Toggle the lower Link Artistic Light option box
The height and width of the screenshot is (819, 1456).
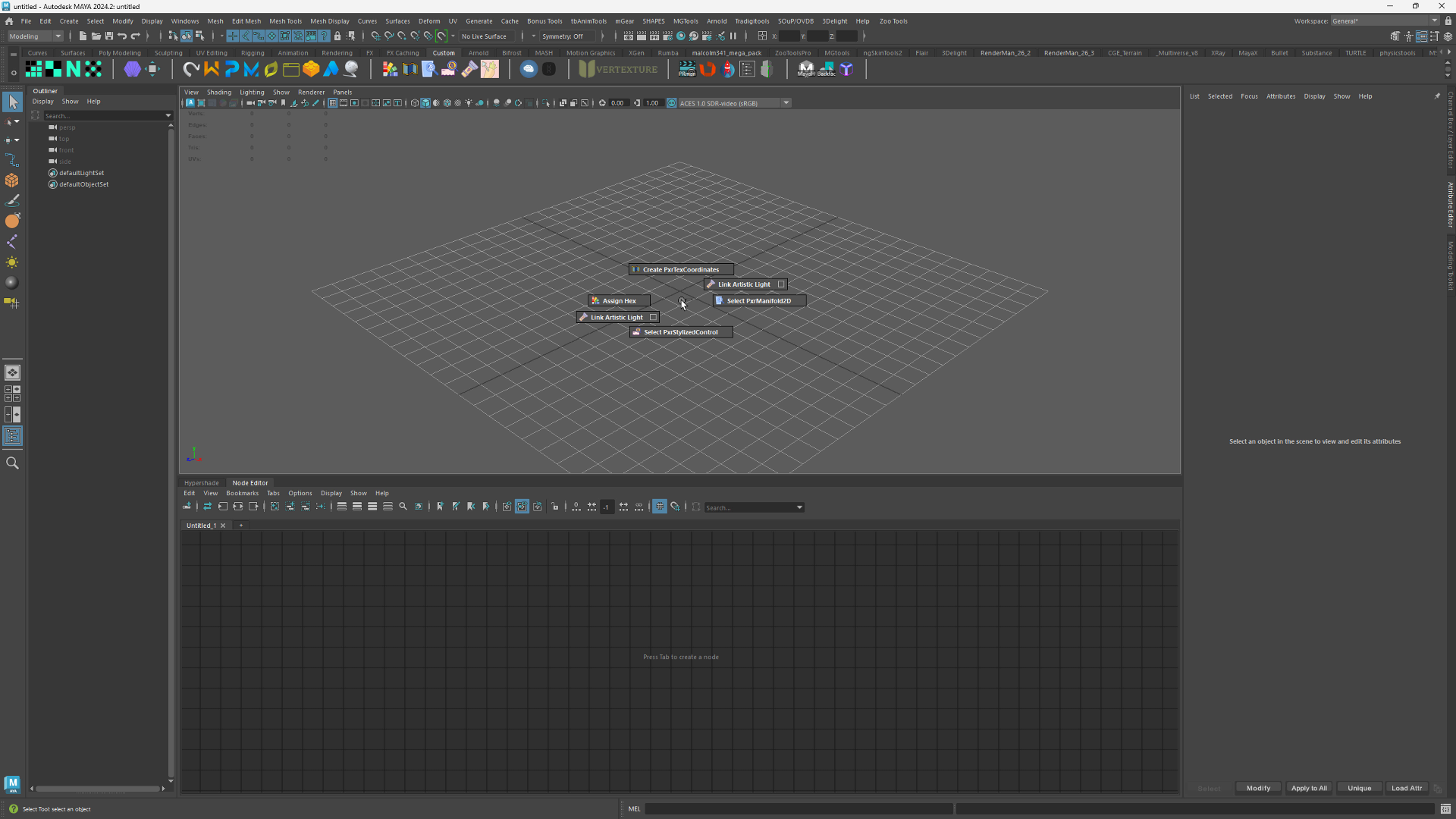coord(653,318)
